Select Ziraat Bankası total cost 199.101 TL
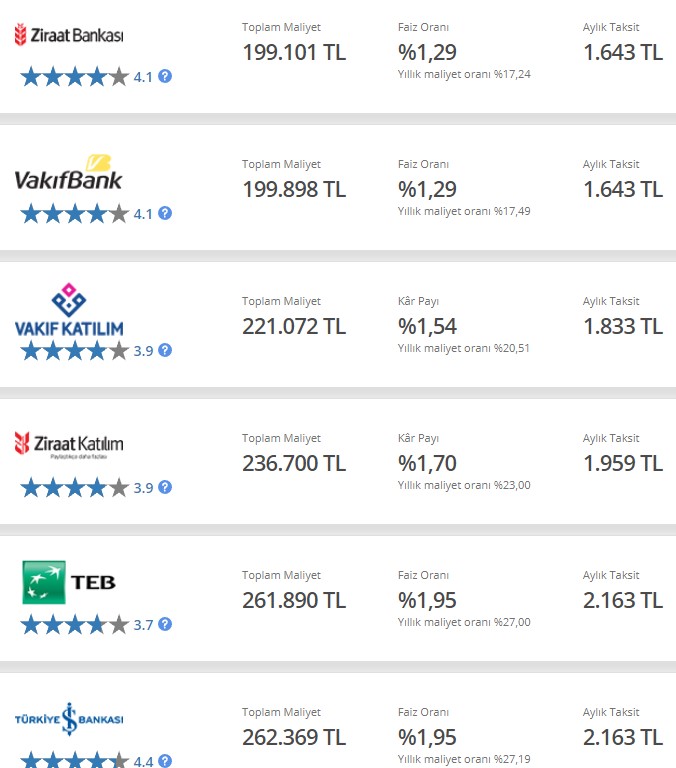 [294, 52]
